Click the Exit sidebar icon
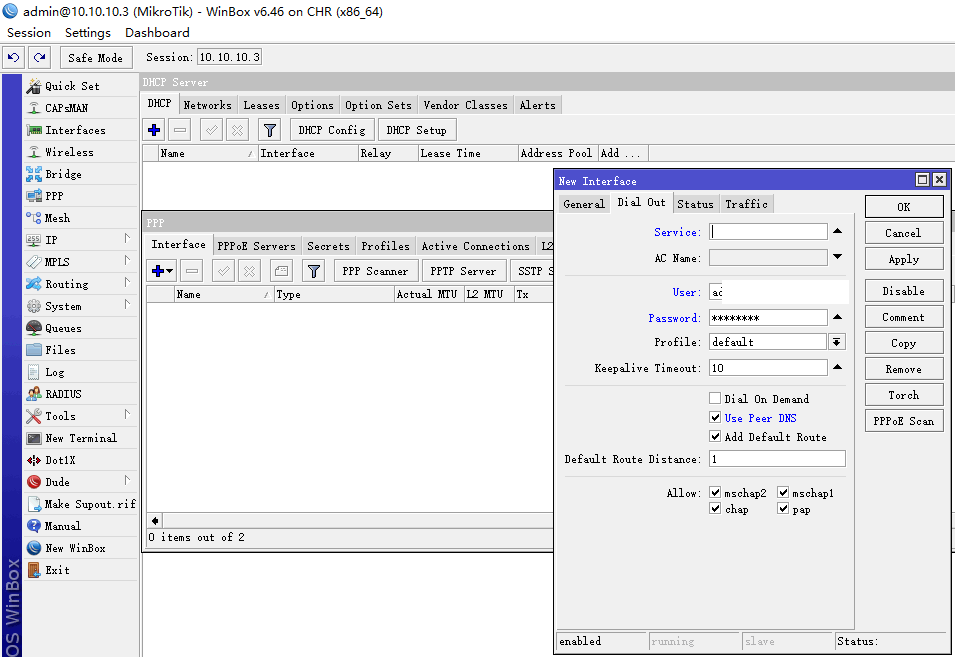The height and width of the screenshot is (657, 955). coord(34,570)
